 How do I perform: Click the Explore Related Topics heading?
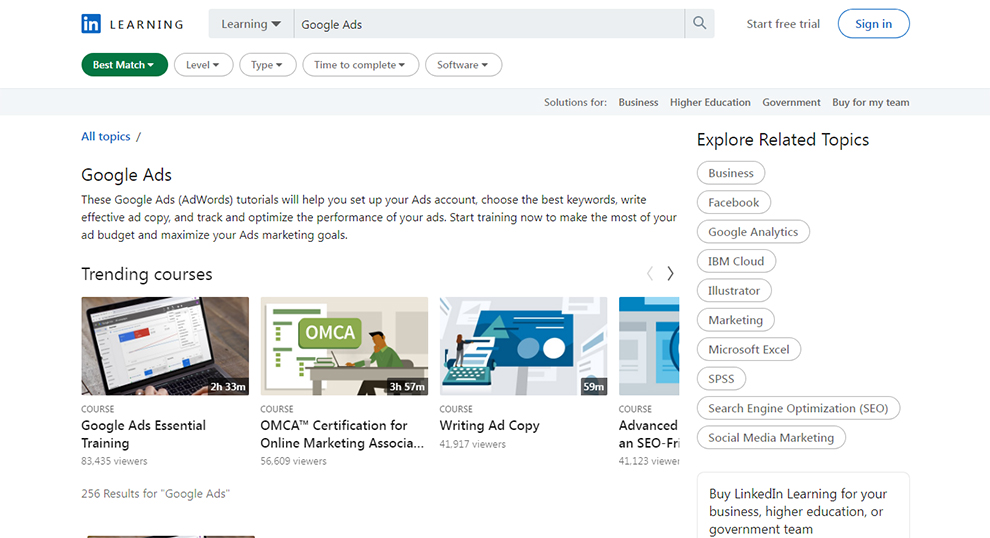coord(783,140)
